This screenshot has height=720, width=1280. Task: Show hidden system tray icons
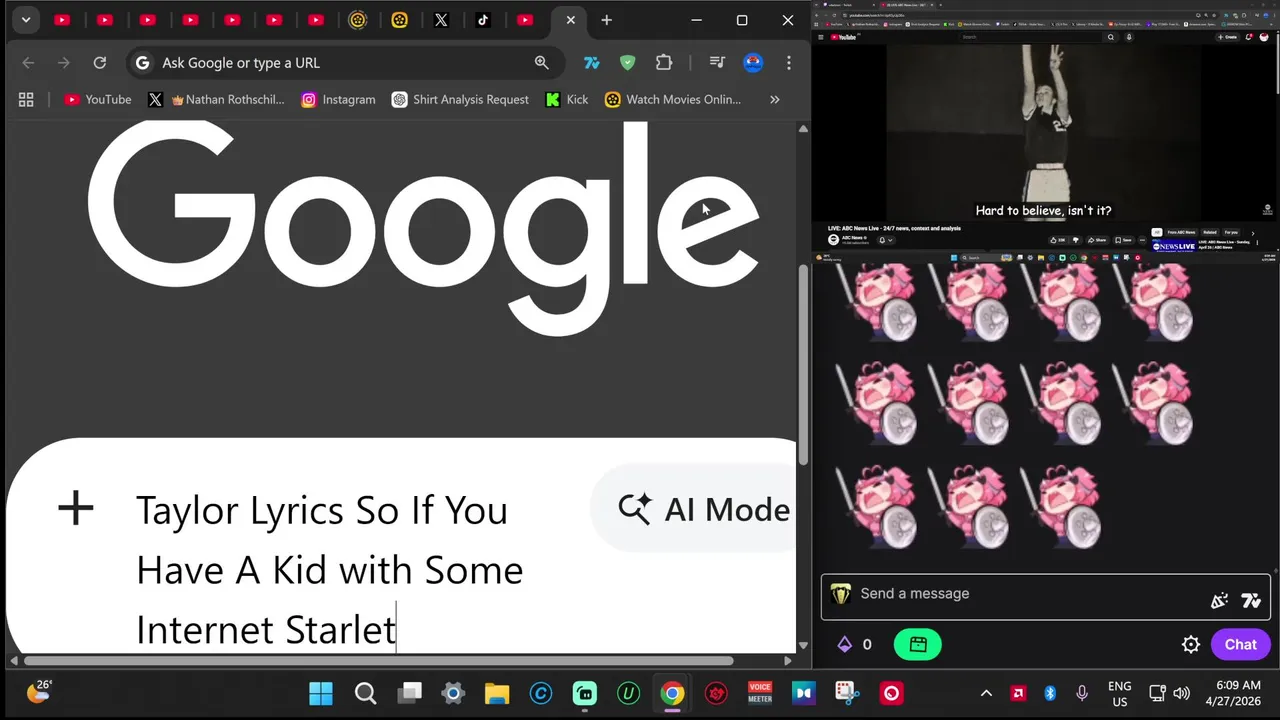point(986,693)
